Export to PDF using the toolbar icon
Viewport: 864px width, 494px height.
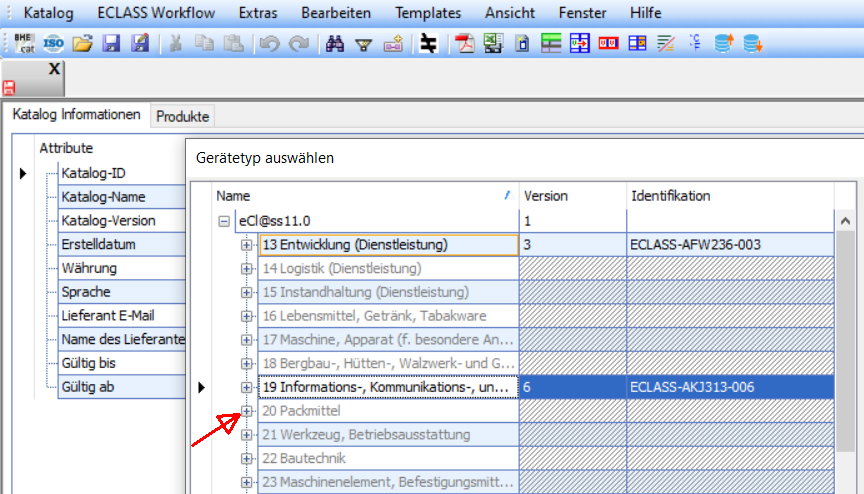click(x=464, y=43)
